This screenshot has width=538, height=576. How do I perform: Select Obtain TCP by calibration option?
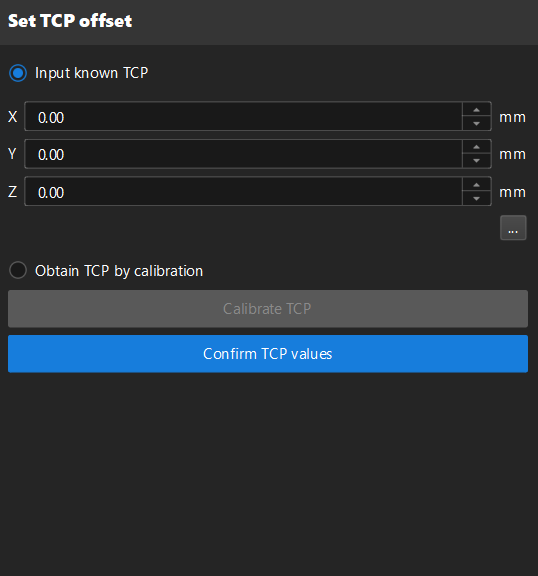pos(18,270)
